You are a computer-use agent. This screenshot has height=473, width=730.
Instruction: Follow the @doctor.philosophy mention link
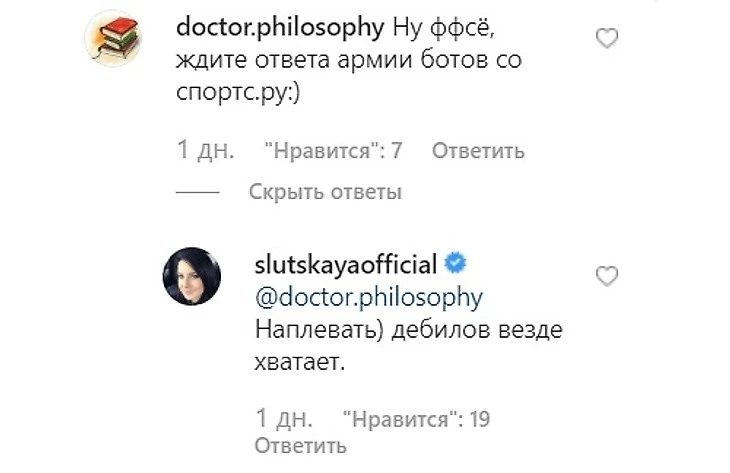pos(370,298)
